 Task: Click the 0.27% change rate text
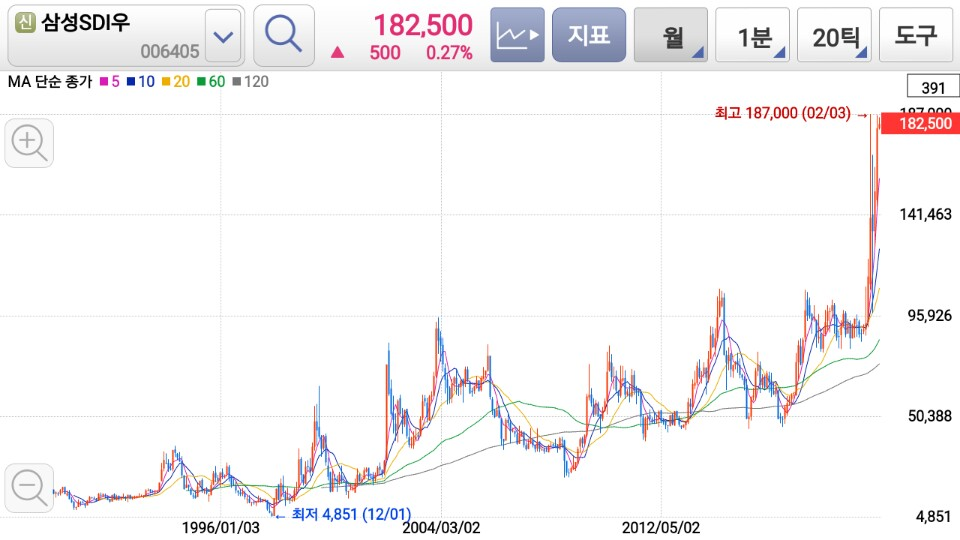point(449,53)
